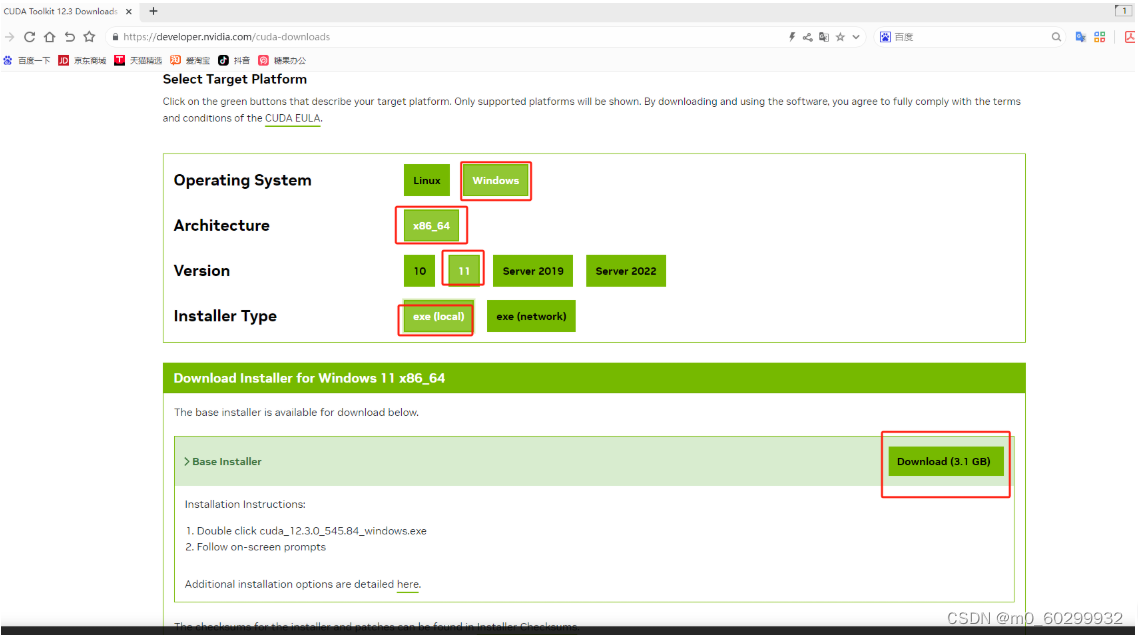Click the Select Target Platform heading
This screenshot has width=1138, height=636.
(x=234, y=79)
